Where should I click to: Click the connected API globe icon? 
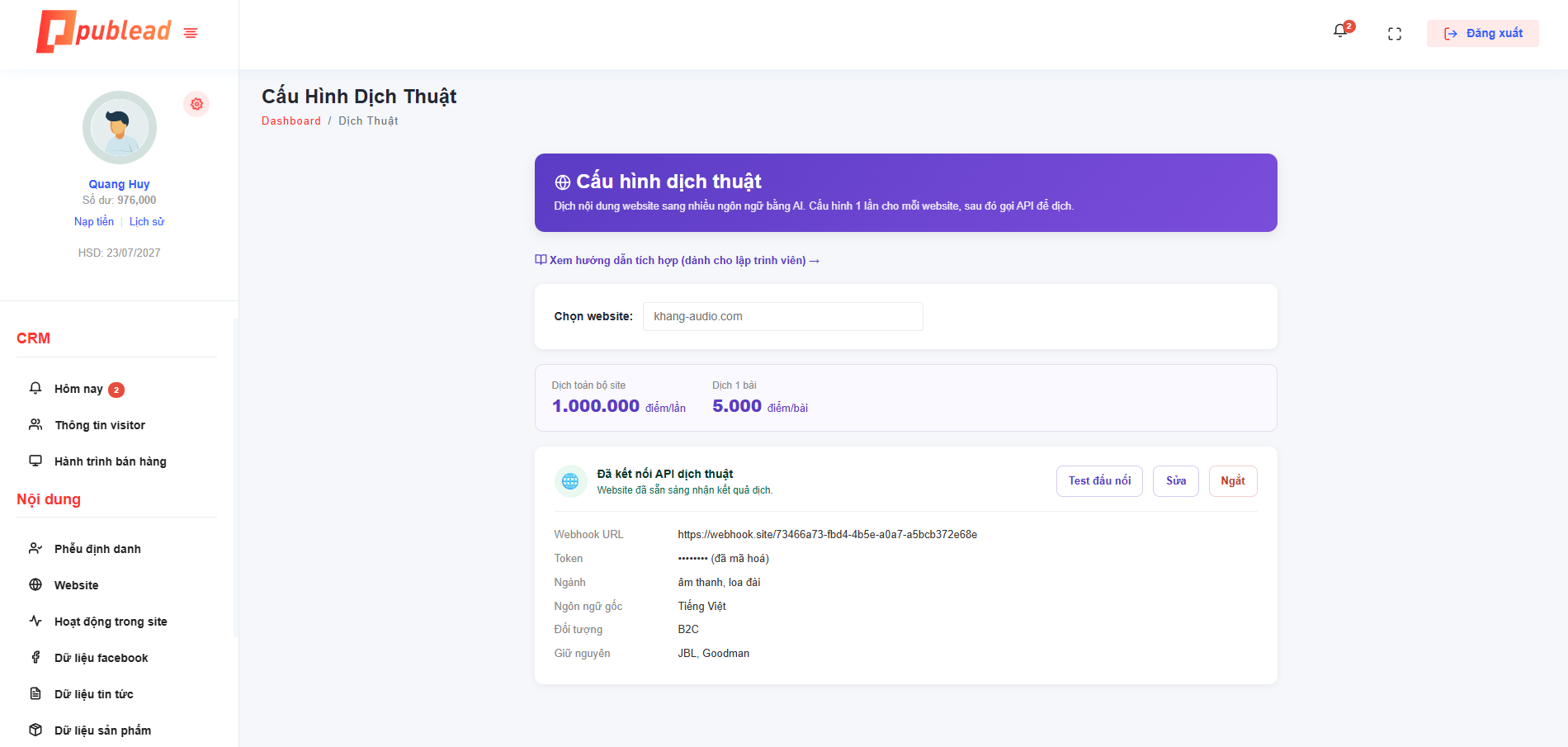(x=570, y=480)
